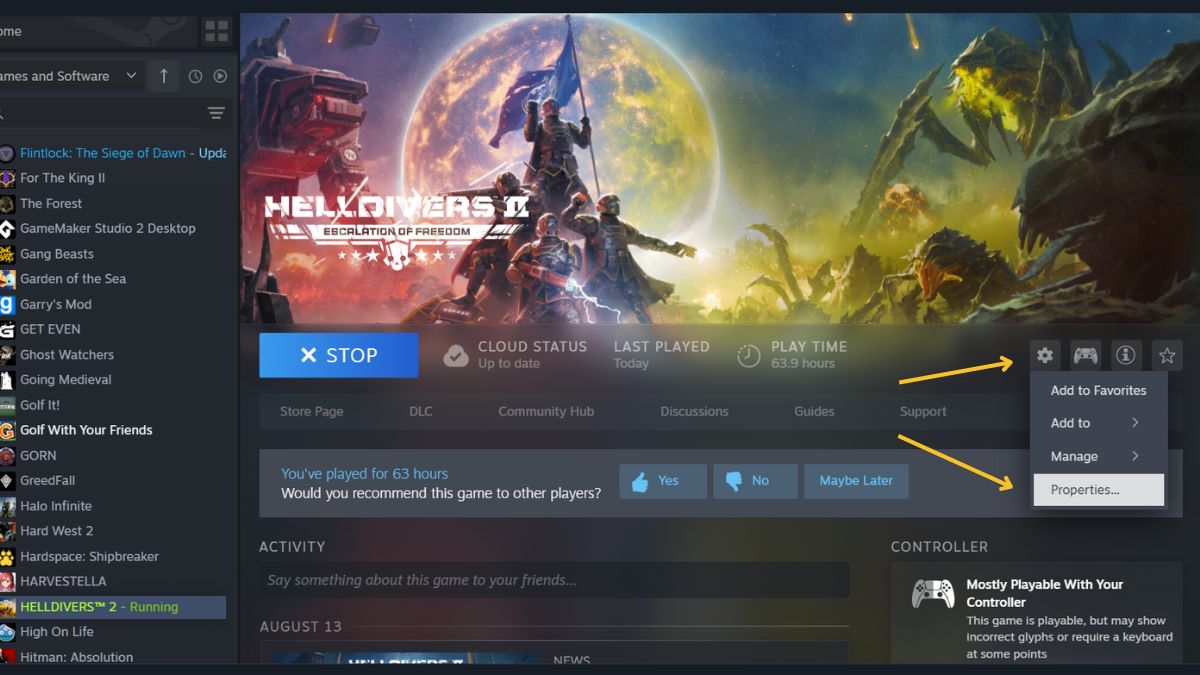Select Ghost Watchers in library
The width and height of the screenshot is (1200, 675).
pyautogui.click(x=67, y=355)
